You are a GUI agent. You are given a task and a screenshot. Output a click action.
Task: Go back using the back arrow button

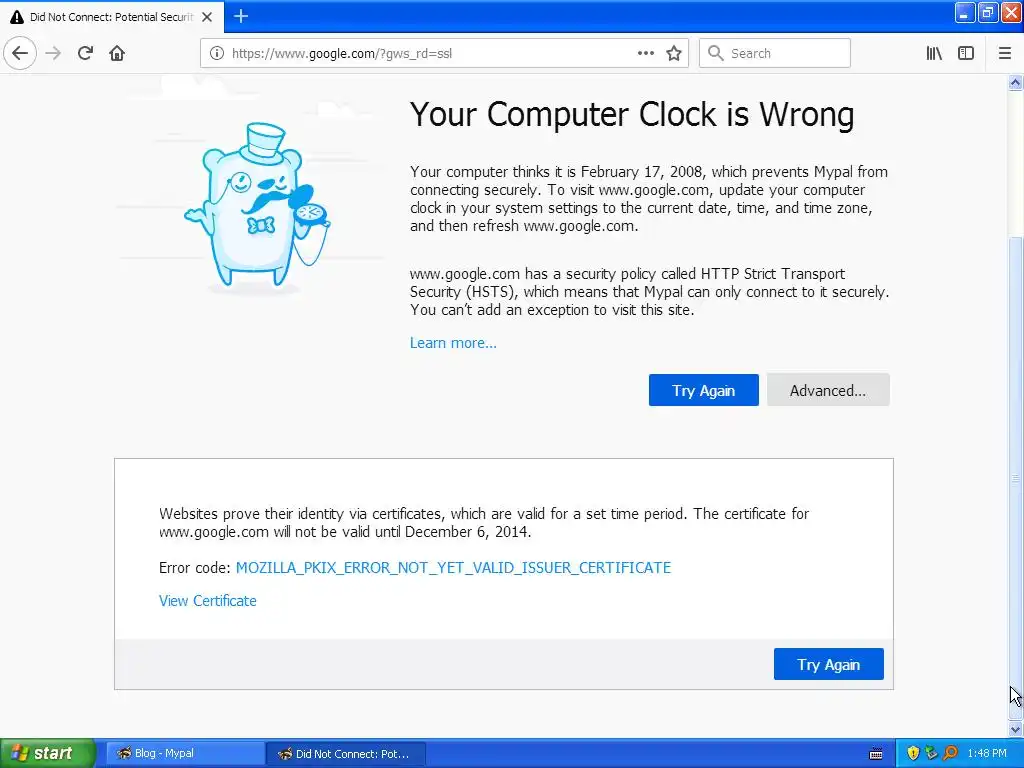[20, 54]
